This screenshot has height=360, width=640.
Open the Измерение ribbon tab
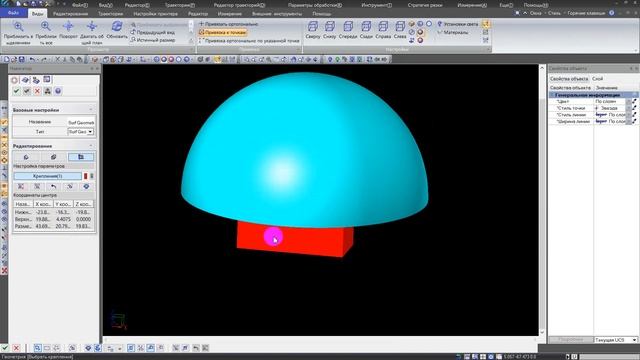coord(229,14)
